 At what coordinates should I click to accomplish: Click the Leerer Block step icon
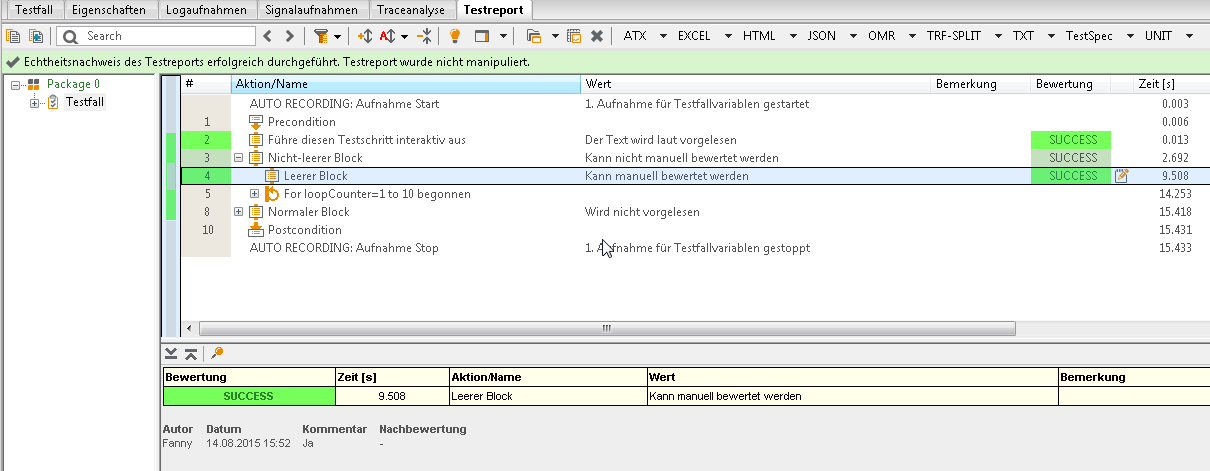[x=271, y=176]
